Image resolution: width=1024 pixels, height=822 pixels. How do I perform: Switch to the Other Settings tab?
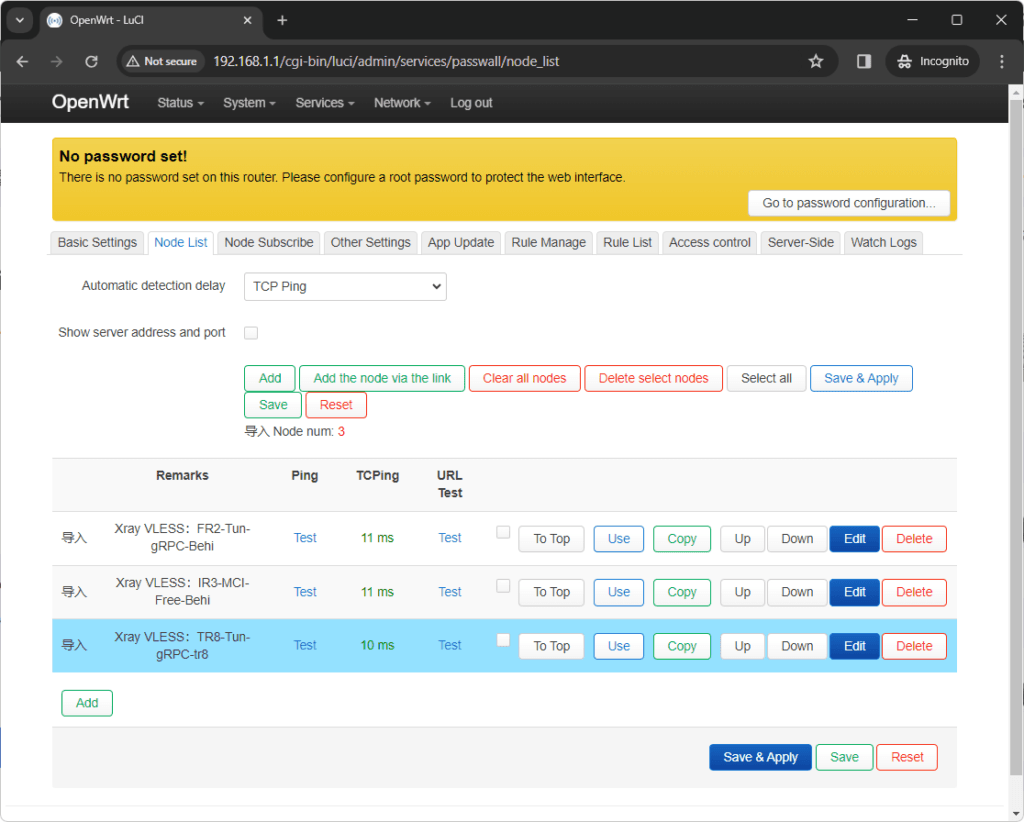(370, 242)
